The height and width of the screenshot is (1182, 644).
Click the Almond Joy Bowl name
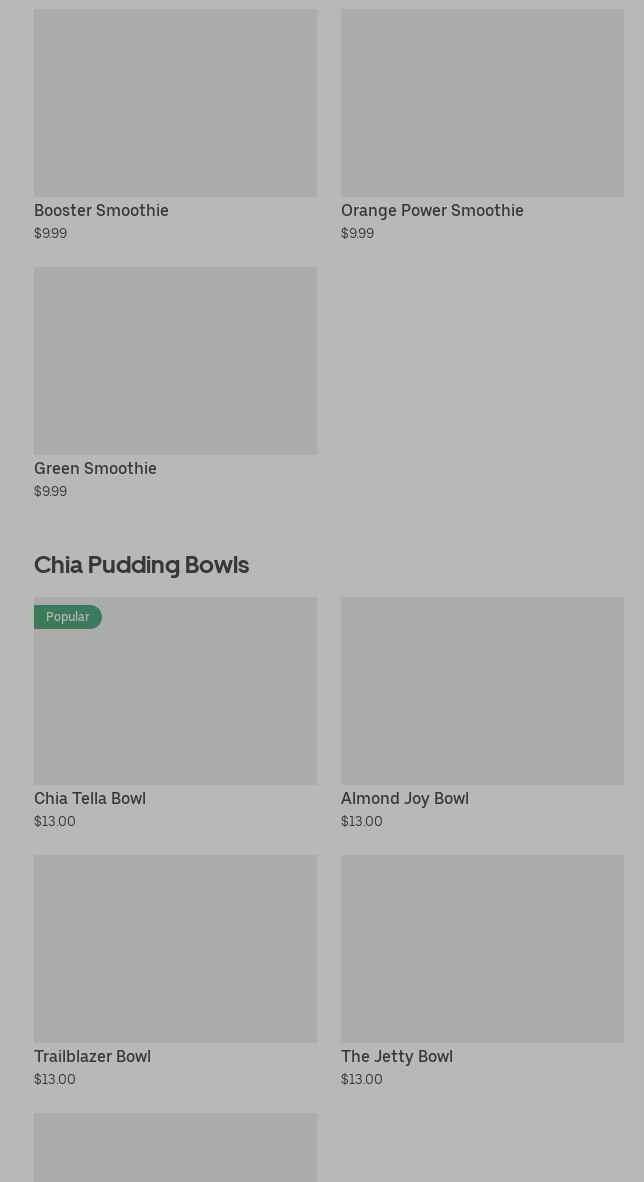point(405,799)
